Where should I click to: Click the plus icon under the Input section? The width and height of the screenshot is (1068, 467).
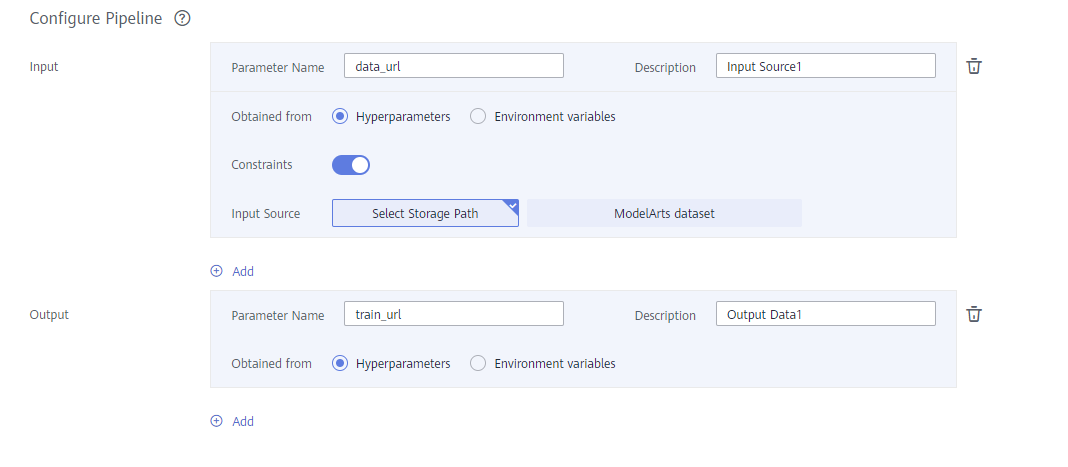coord(216,271)
